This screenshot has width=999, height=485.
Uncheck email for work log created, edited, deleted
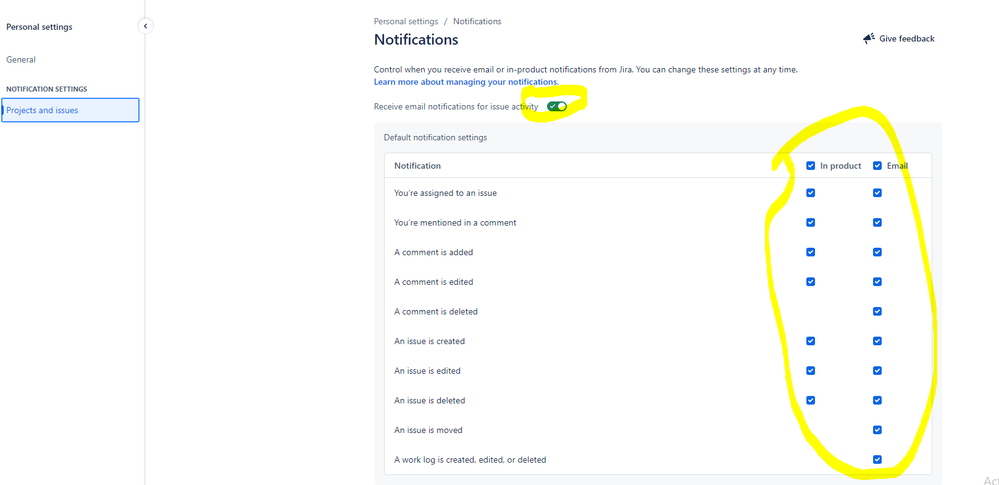(877, 459)
